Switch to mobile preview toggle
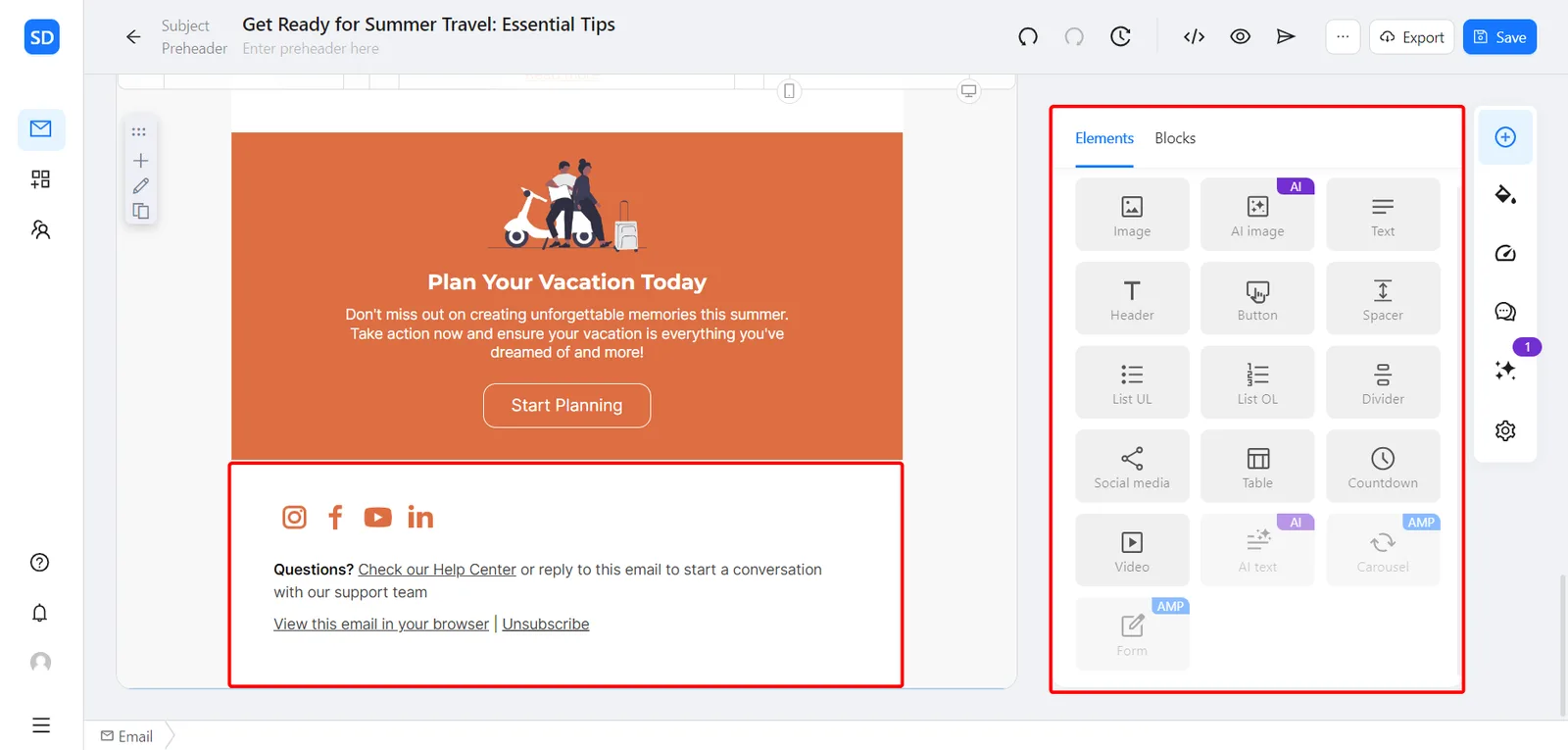Image resolution: width=1568 pixels, height=750 pixels. [789, 91]
